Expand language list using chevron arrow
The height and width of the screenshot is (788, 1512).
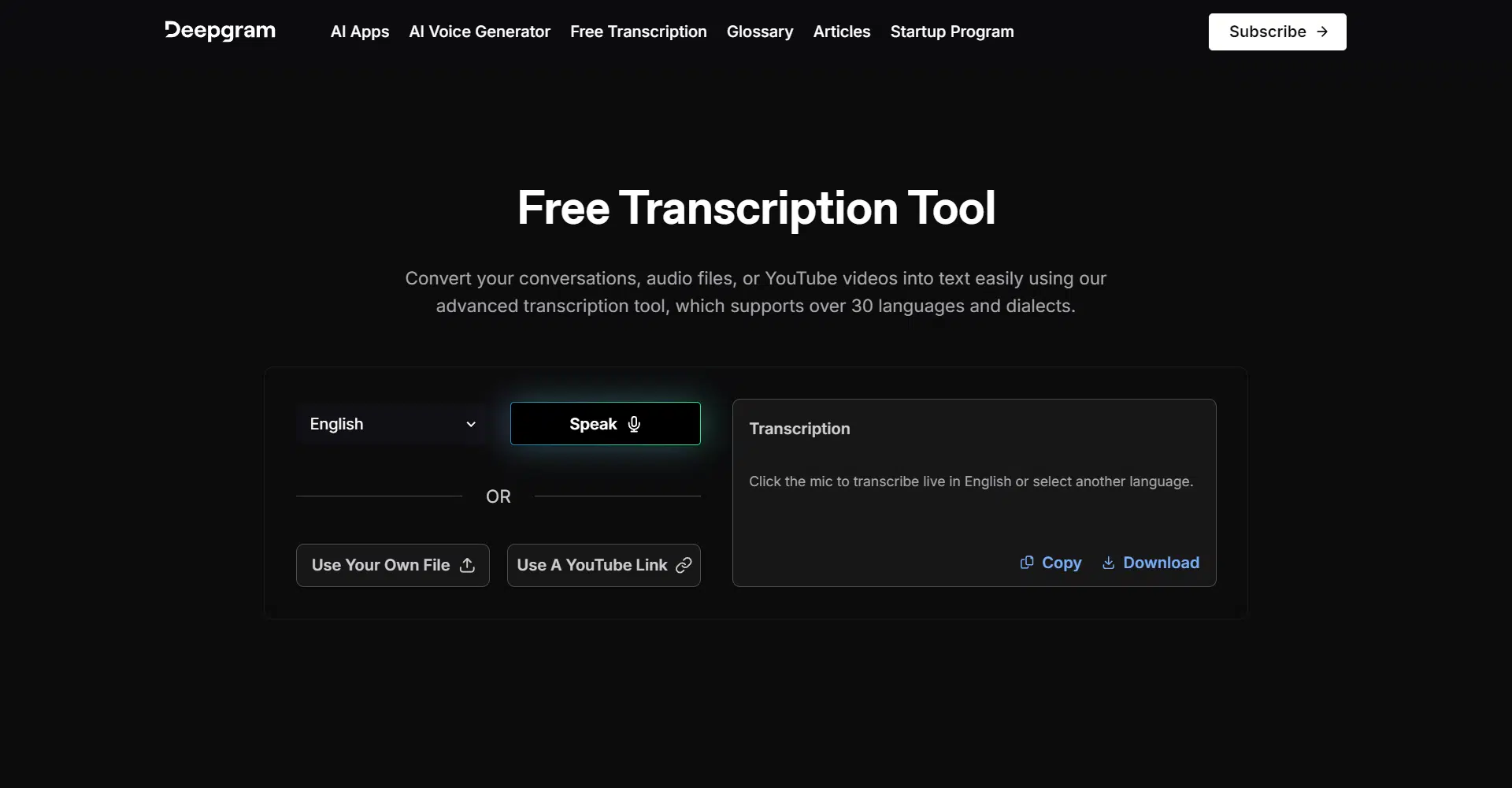[471, 424]
